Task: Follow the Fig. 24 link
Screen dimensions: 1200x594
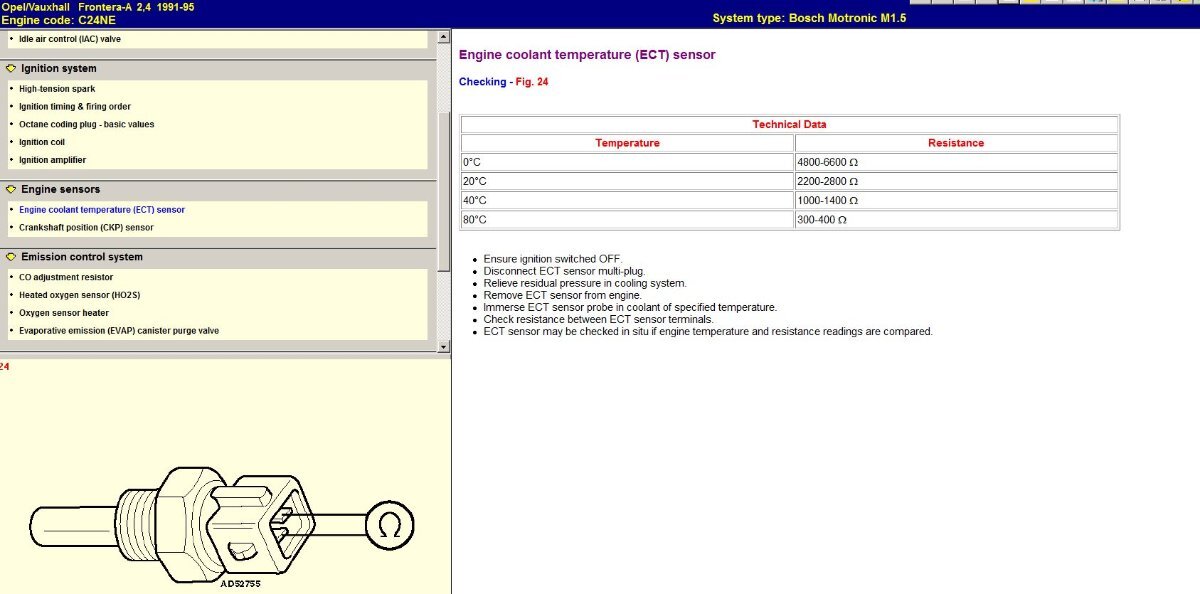Action: coord(532,82)
